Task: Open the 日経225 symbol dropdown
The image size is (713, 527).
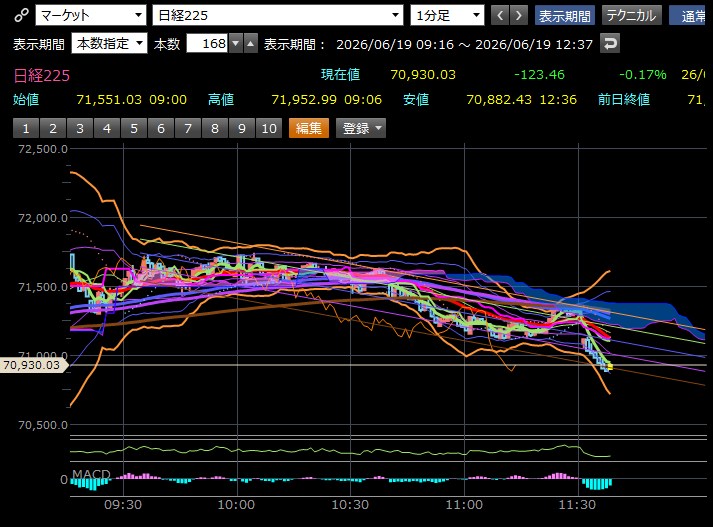Action: (x=278, y=15)
